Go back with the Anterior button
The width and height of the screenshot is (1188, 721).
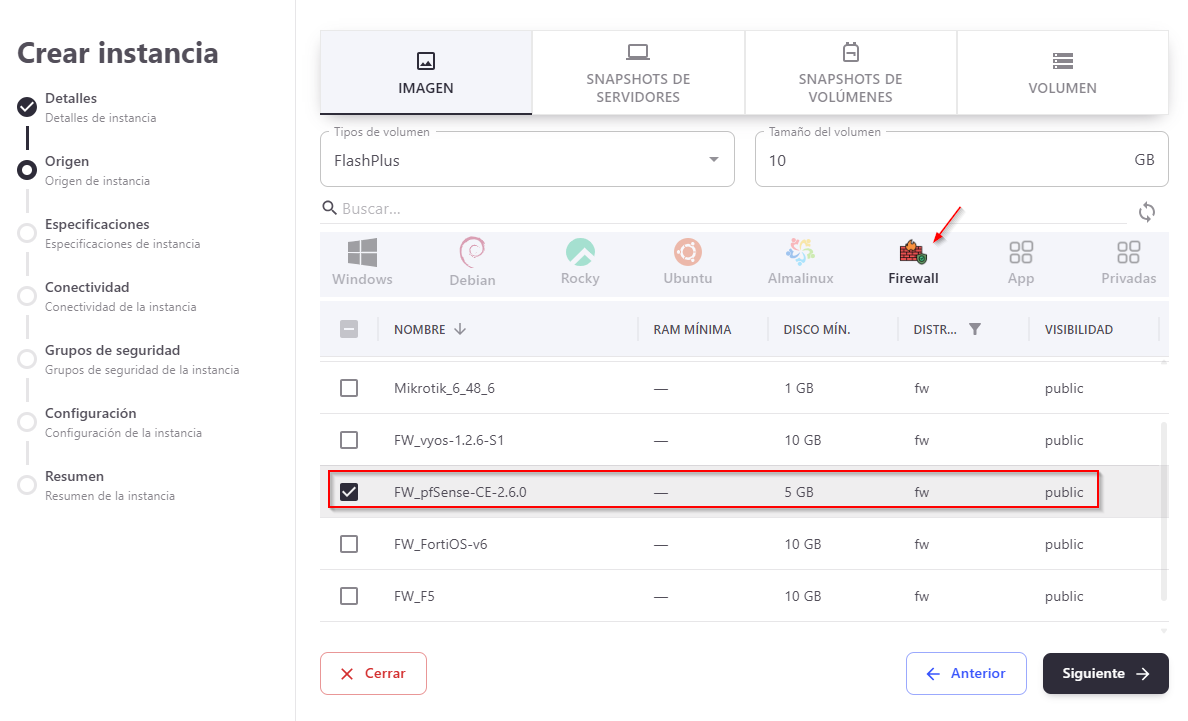click(x=966, y=674)
